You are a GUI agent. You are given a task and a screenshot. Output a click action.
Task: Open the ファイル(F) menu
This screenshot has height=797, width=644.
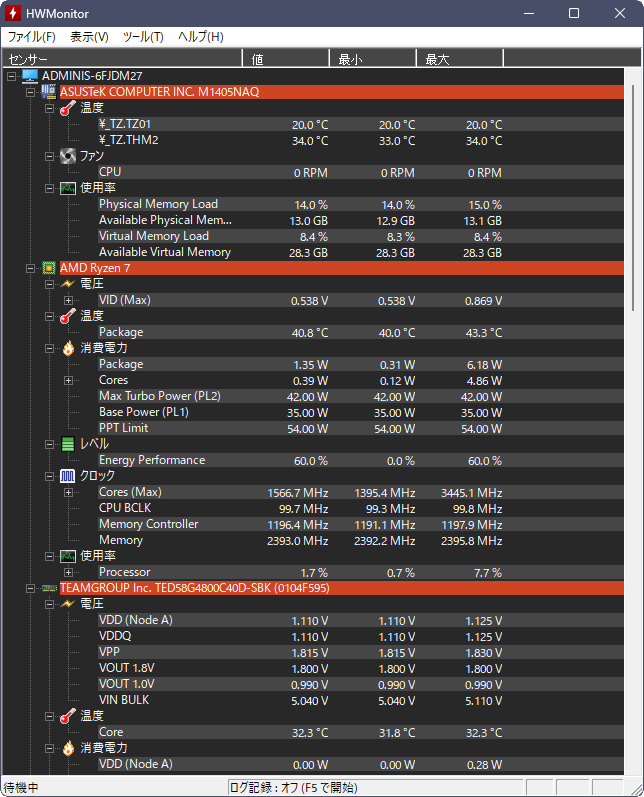[x=32, y=37]
